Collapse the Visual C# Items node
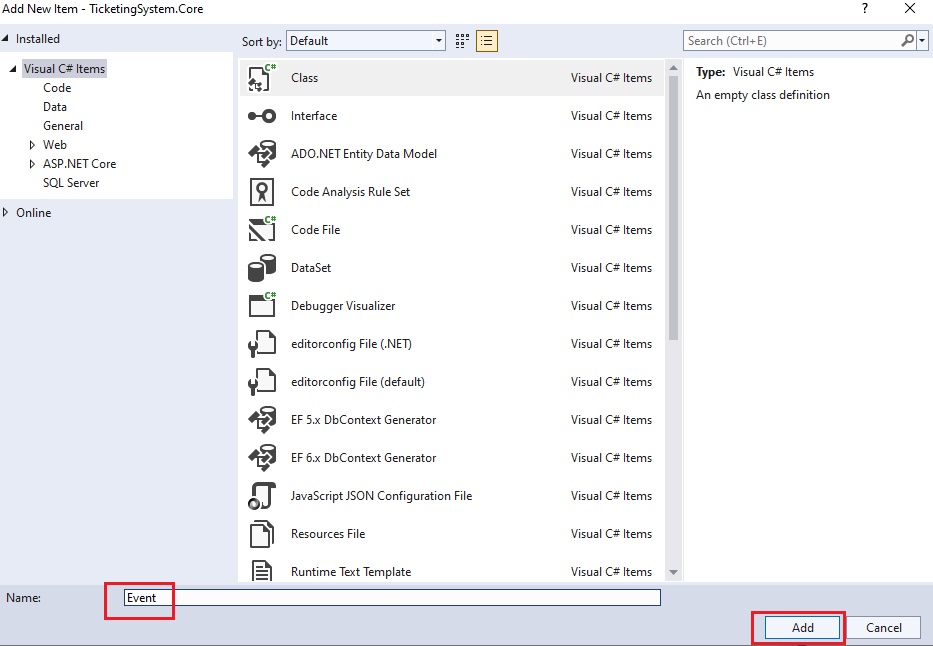Viewport: 933px width, 646px height. tap(13, 69)
